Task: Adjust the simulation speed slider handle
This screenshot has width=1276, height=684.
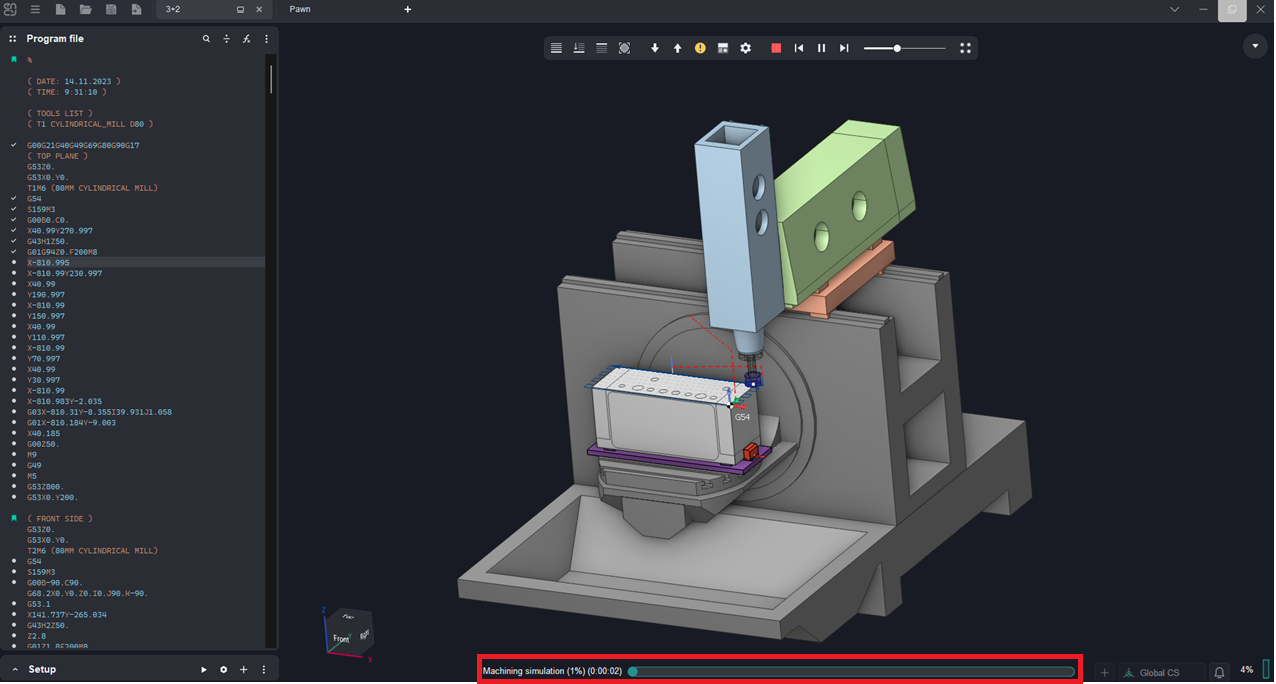Action: click(897, 48)
